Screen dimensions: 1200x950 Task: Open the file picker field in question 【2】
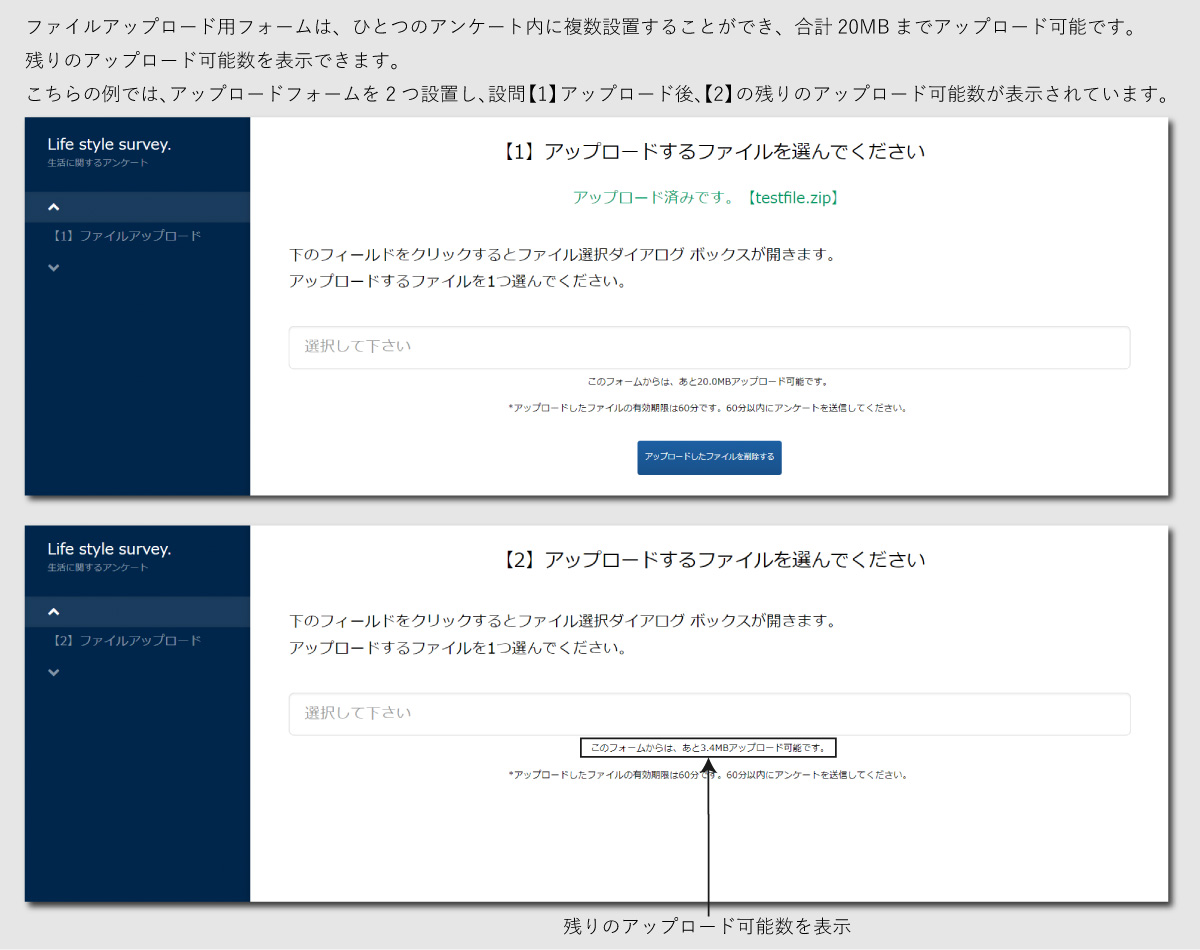coord(709,714)
